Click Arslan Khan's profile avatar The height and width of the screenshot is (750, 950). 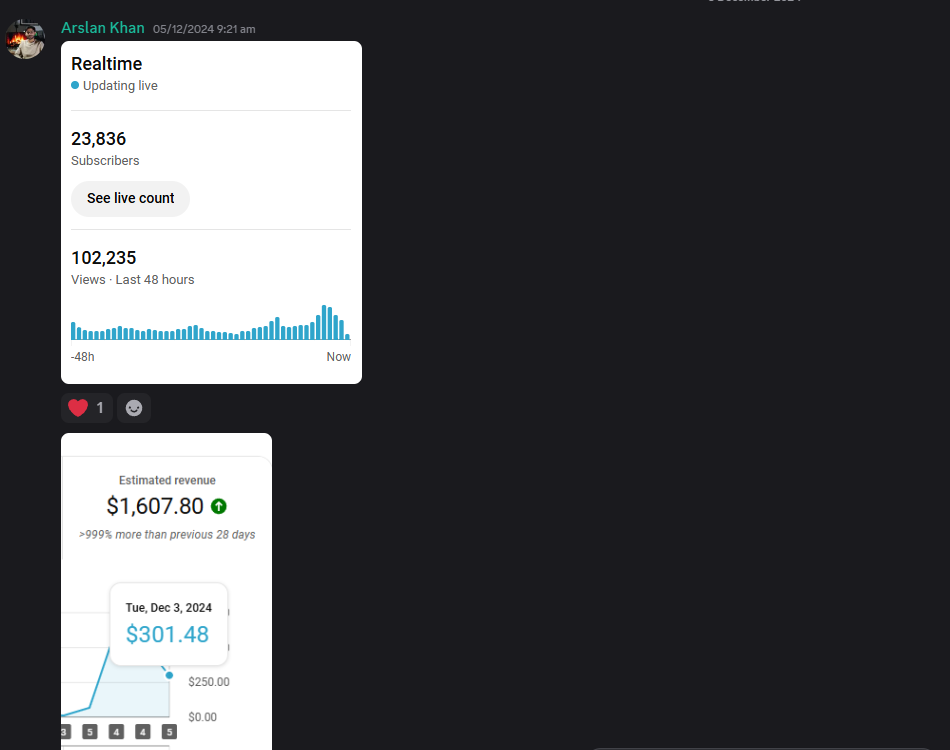point(25,39)
